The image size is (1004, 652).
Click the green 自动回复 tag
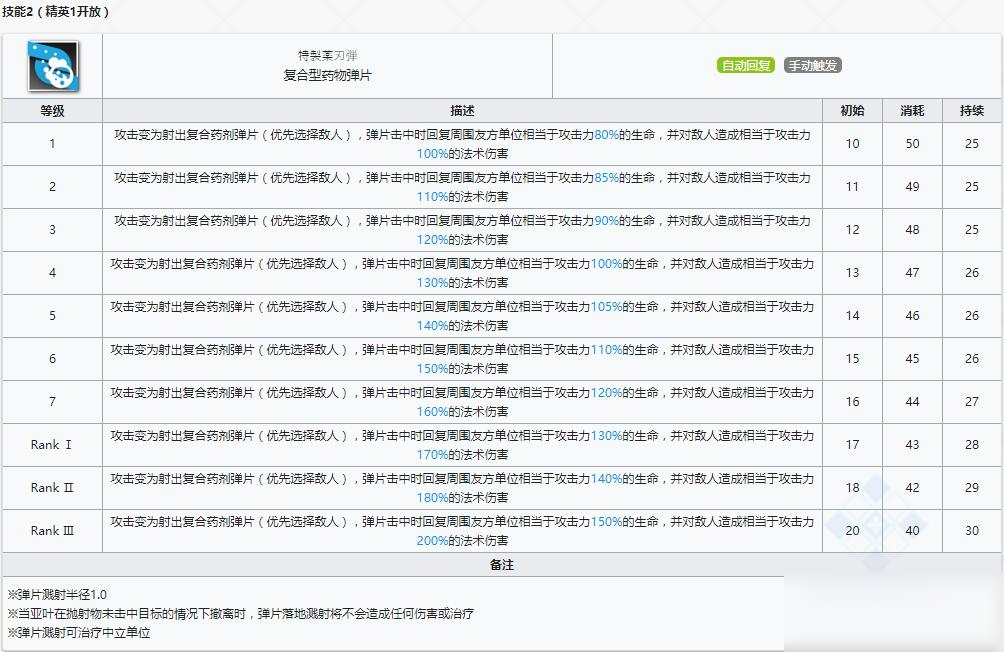click(746, 66)
